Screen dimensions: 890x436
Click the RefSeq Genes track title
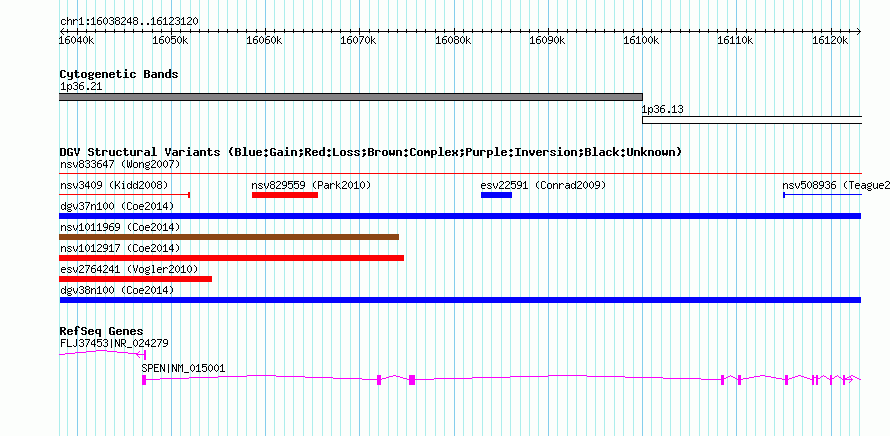(x=102, y=331)
